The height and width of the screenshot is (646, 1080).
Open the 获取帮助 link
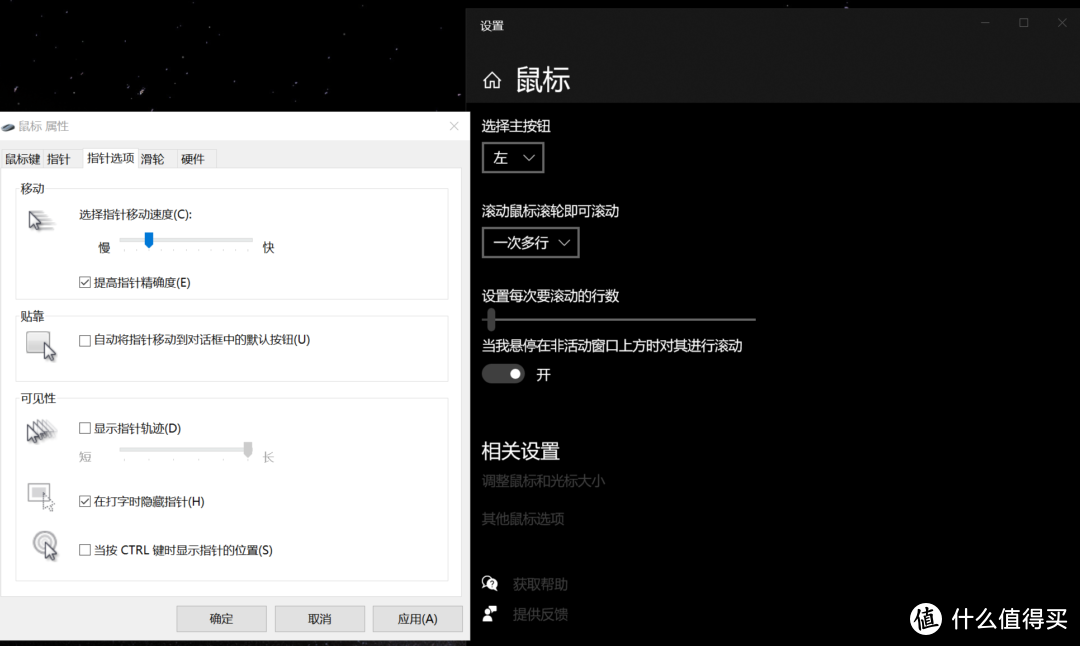click(540, 584)
